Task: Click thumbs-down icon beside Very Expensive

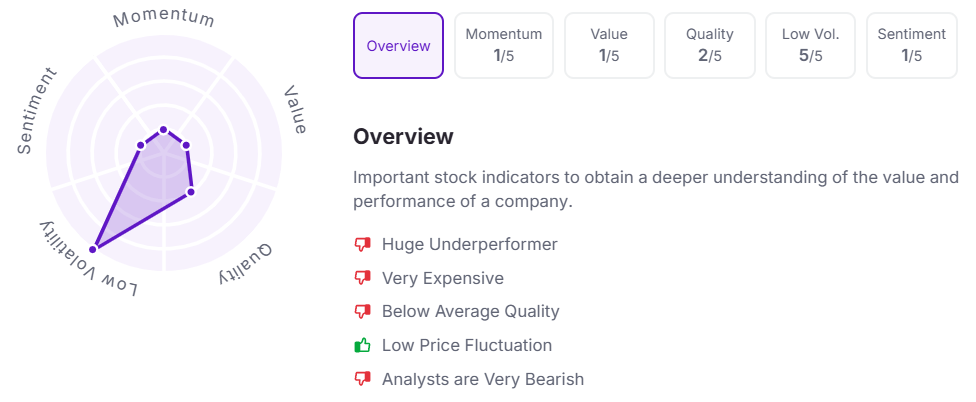Action: (362, 278)
